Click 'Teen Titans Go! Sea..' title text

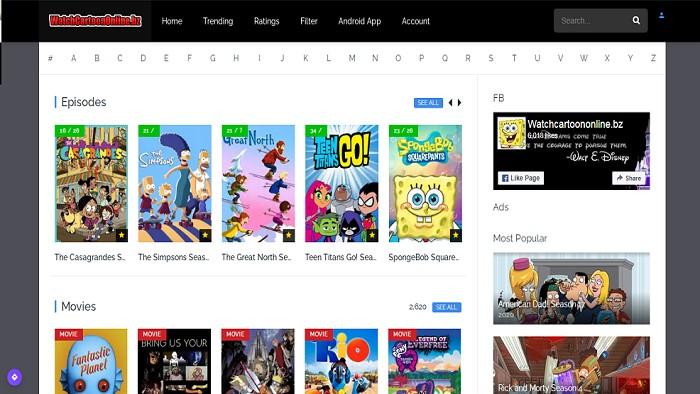(x=341, y=257)
